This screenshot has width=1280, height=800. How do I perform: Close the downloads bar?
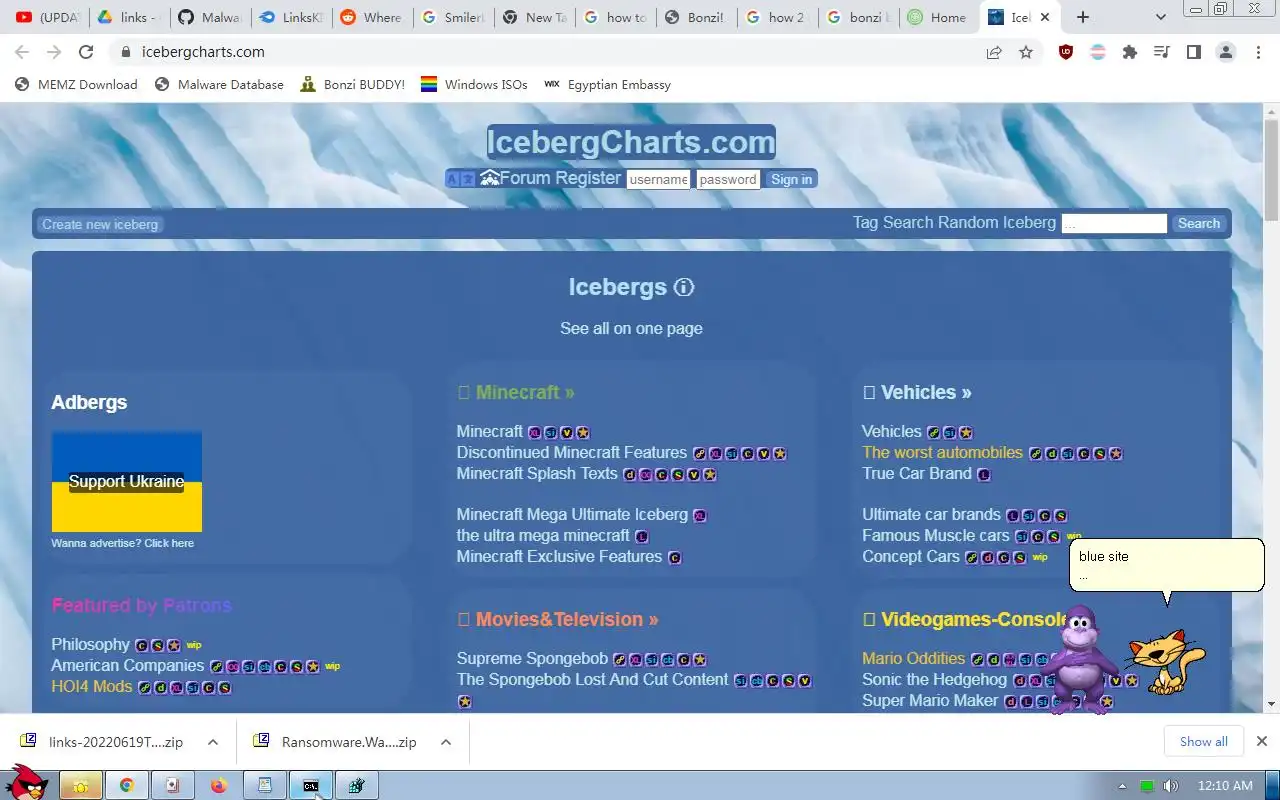point(1262,742)
